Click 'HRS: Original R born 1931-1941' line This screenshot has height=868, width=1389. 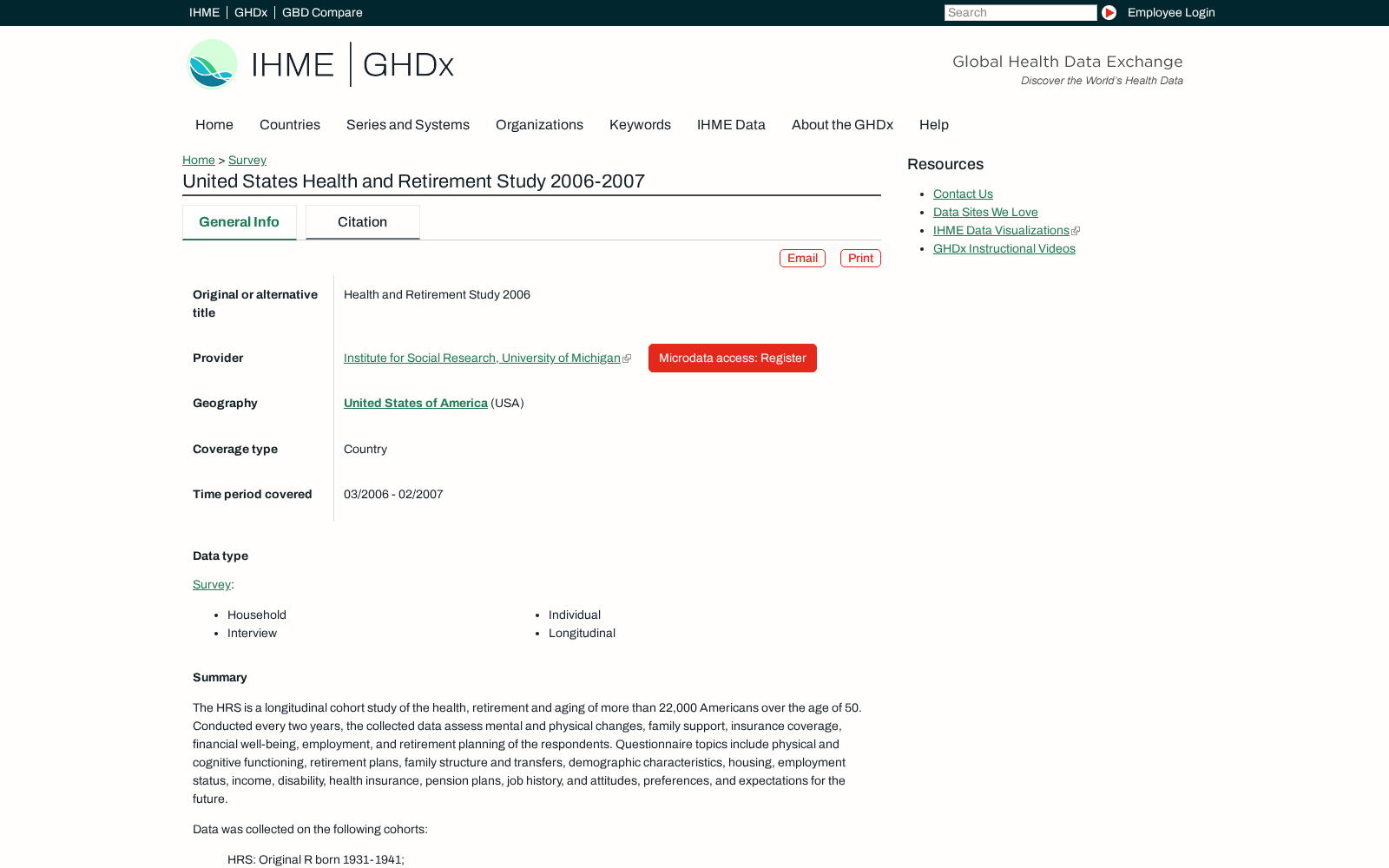click(x=316, y=859)
